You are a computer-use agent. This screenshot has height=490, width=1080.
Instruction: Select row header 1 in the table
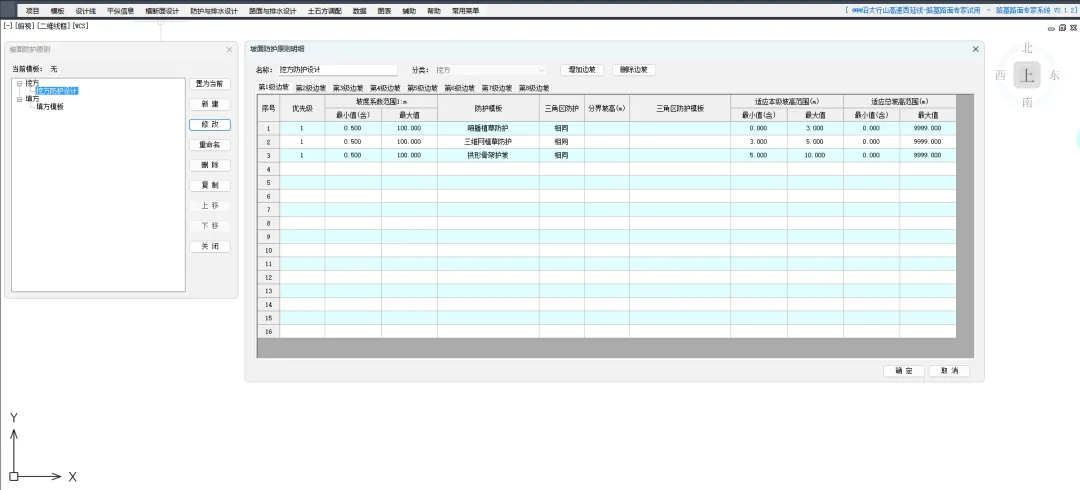268,129
